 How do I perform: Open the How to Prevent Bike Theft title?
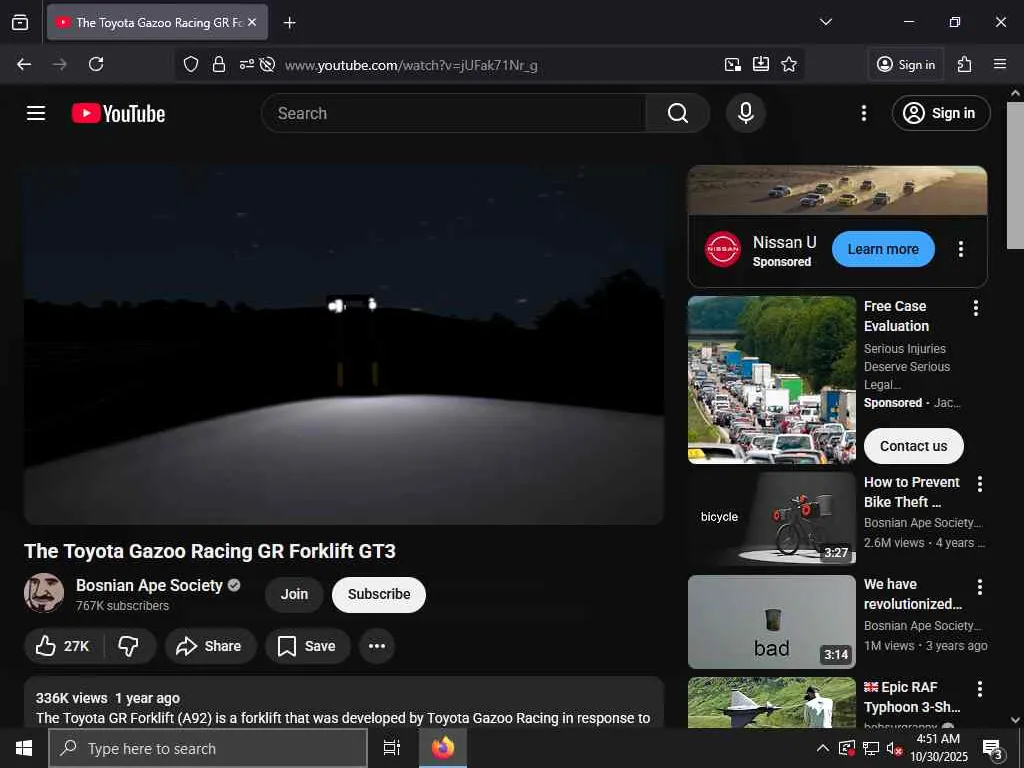tap(912, 492)
